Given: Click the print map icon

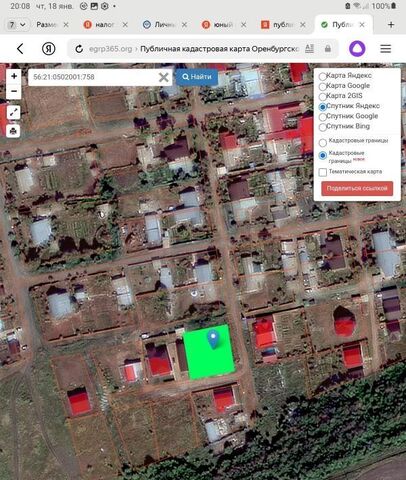Looking at the screenshot, I should pyautogui.click(x=13, y=131).
